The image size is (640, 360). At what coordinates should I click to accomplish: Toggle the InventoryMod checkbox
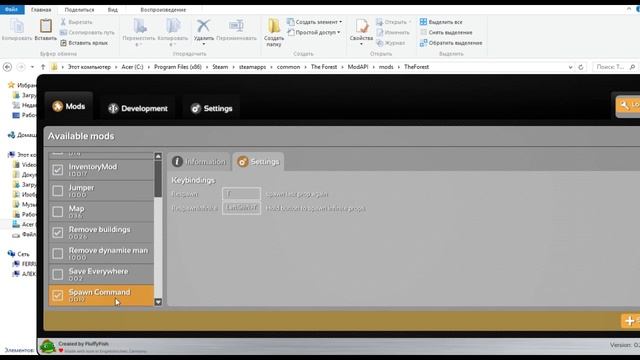point(58,170)
